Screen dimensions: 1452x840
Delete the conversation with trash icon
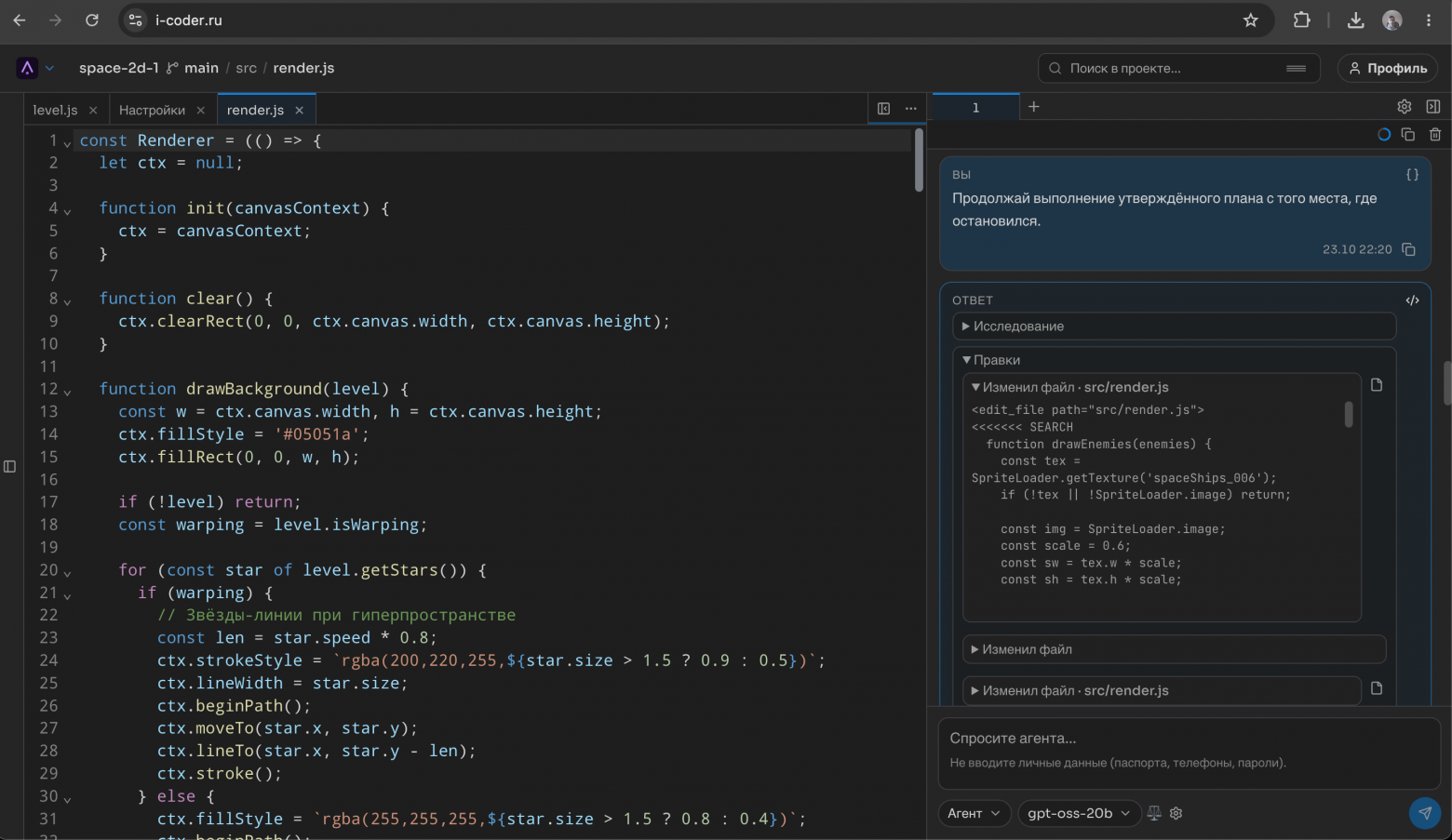pyautogui.click(x=1435, y=135)
